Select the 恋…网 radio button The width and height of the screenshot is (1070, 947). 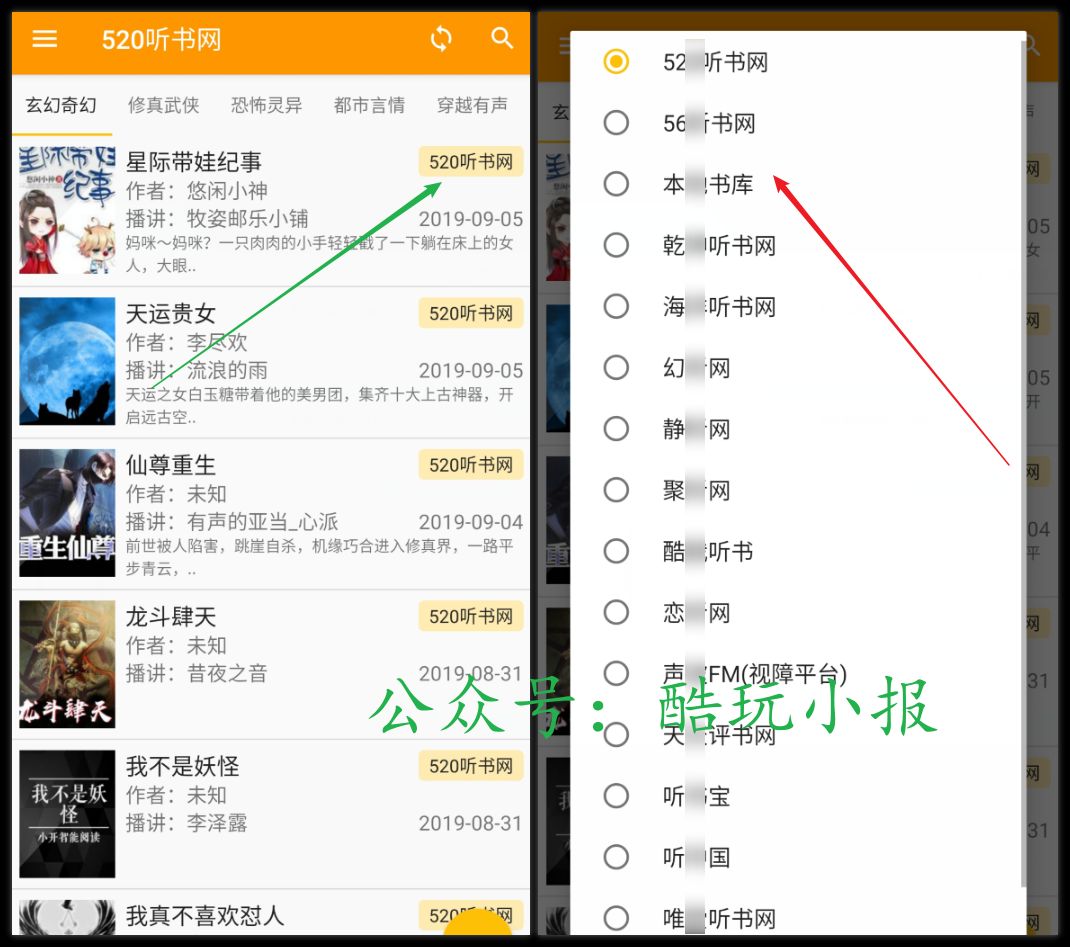coord(616,612)
